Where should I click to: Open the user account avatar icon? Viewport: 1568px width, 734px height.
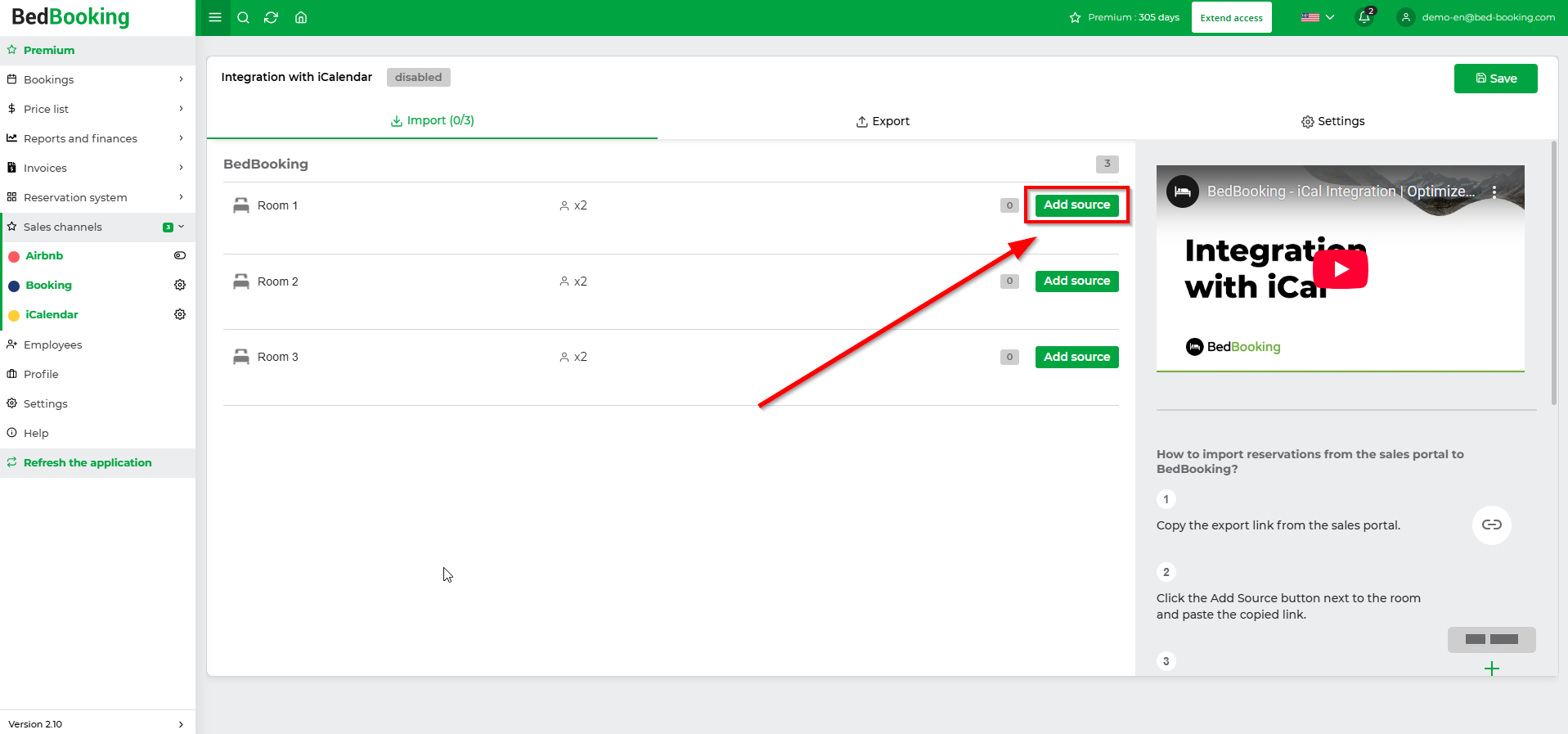[1406, 17]
